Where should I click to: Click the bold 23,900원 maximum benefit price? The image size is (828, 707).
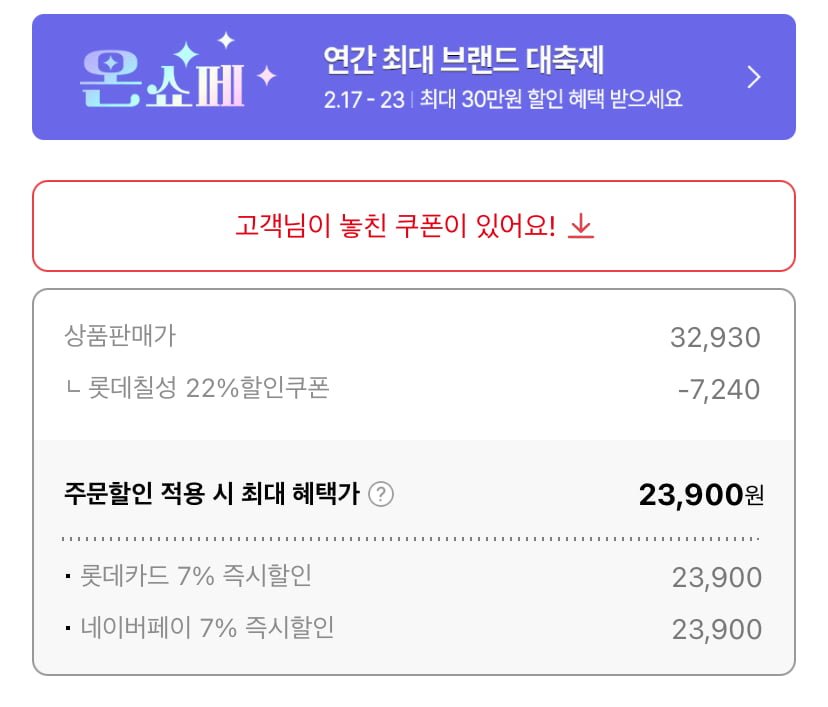pyautogui.click(x=700, y=494)
